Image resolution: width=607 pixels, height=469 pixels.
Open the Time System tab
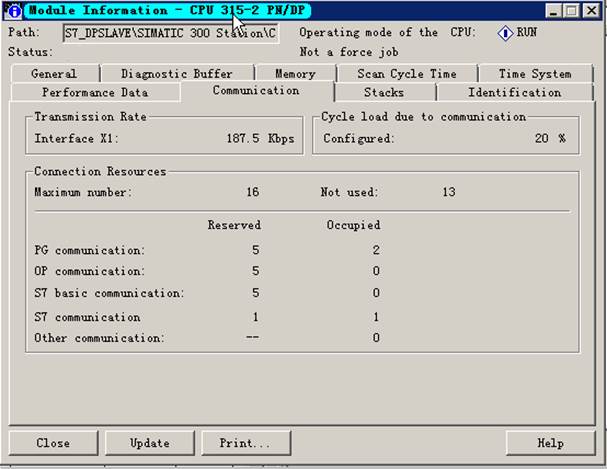pos(535,74)
